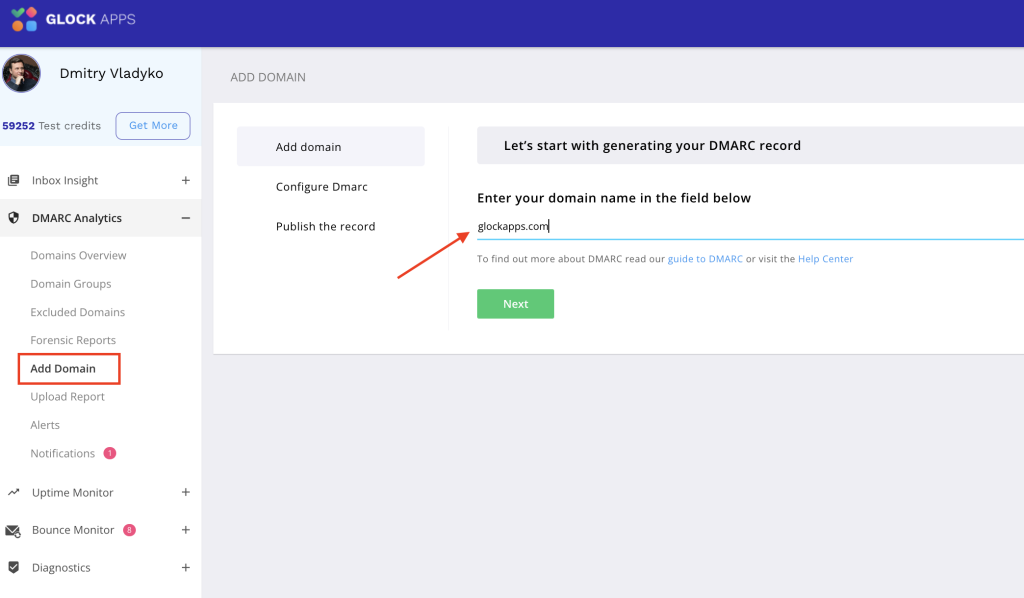Collapse the DMARC Analytics section

coord(185,218)
